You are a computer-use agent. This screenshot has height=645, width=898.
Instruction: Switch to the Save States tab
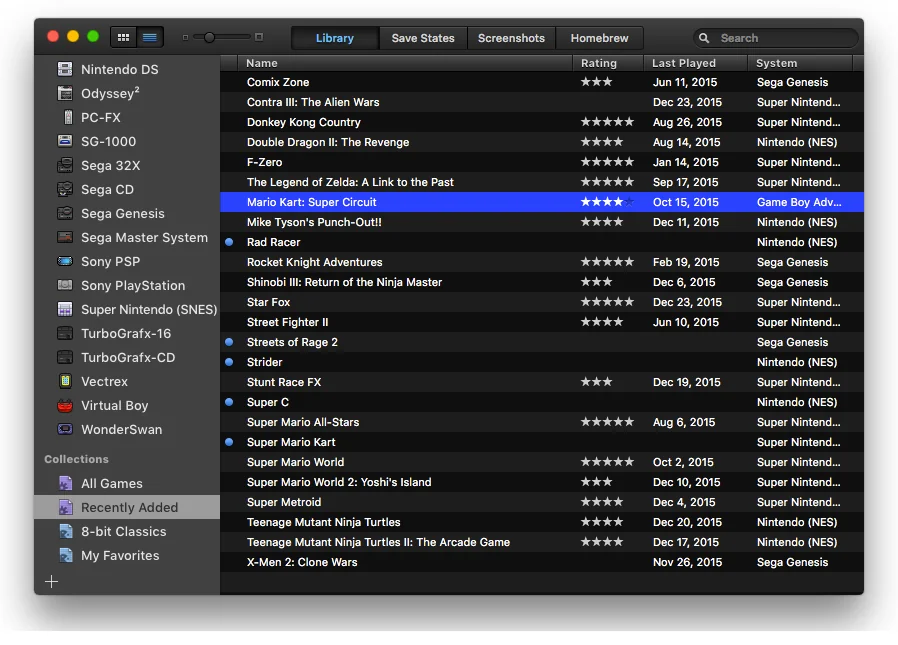pyautogui.click(x=422, y=37)
